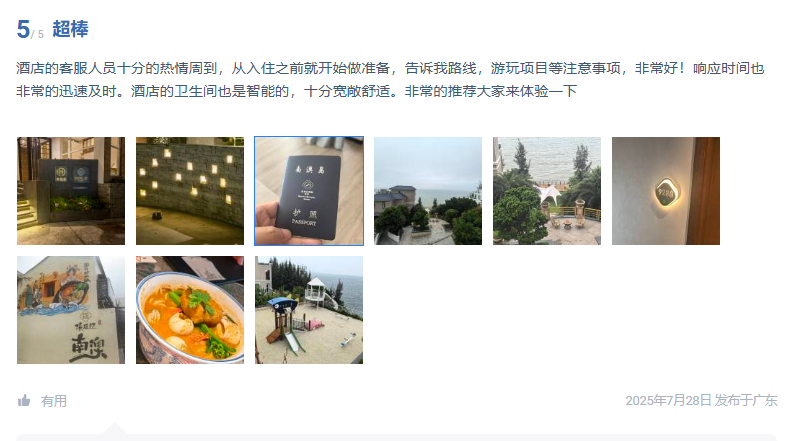
Task: Click the second line of review text
Action: tap(296, 91)
